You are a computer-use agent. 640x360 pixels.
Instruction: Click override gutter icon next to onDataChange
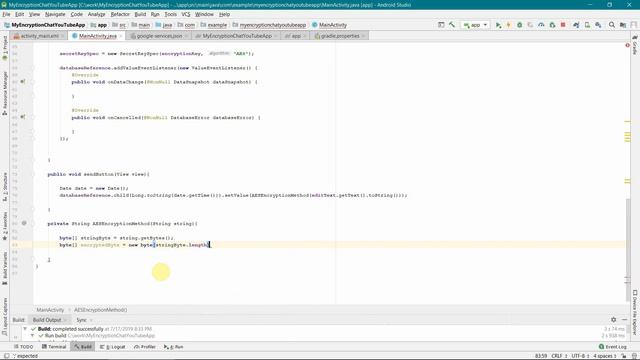point(23,82)
